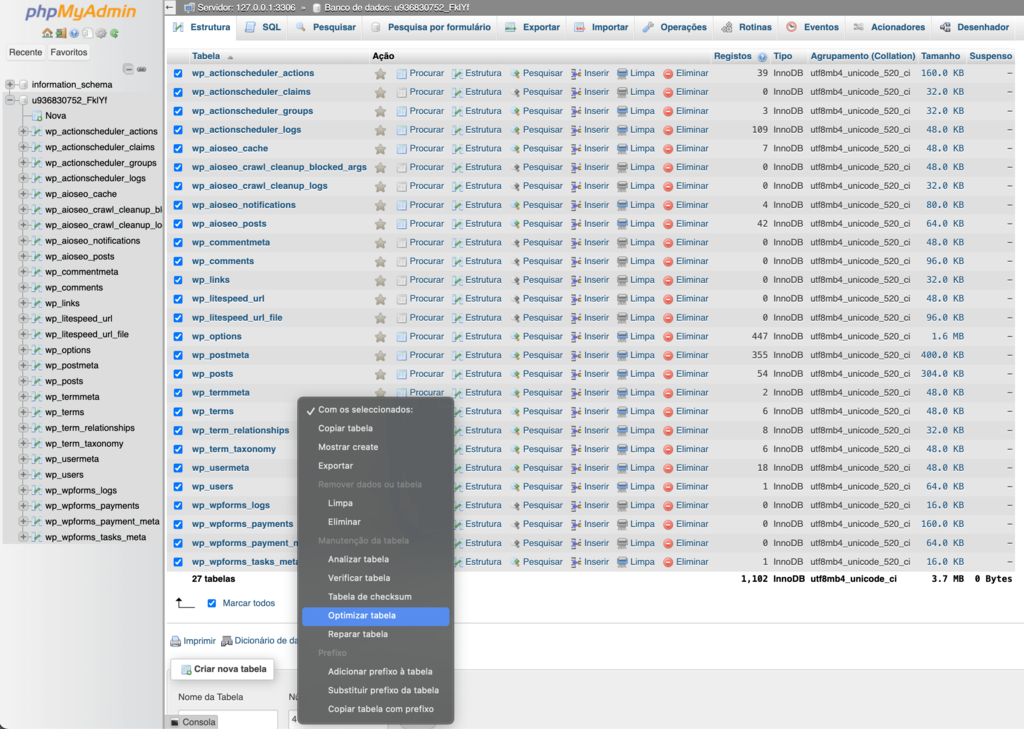Open the navigation settings gear icon

pyautogui.click(x=101, y=33)
